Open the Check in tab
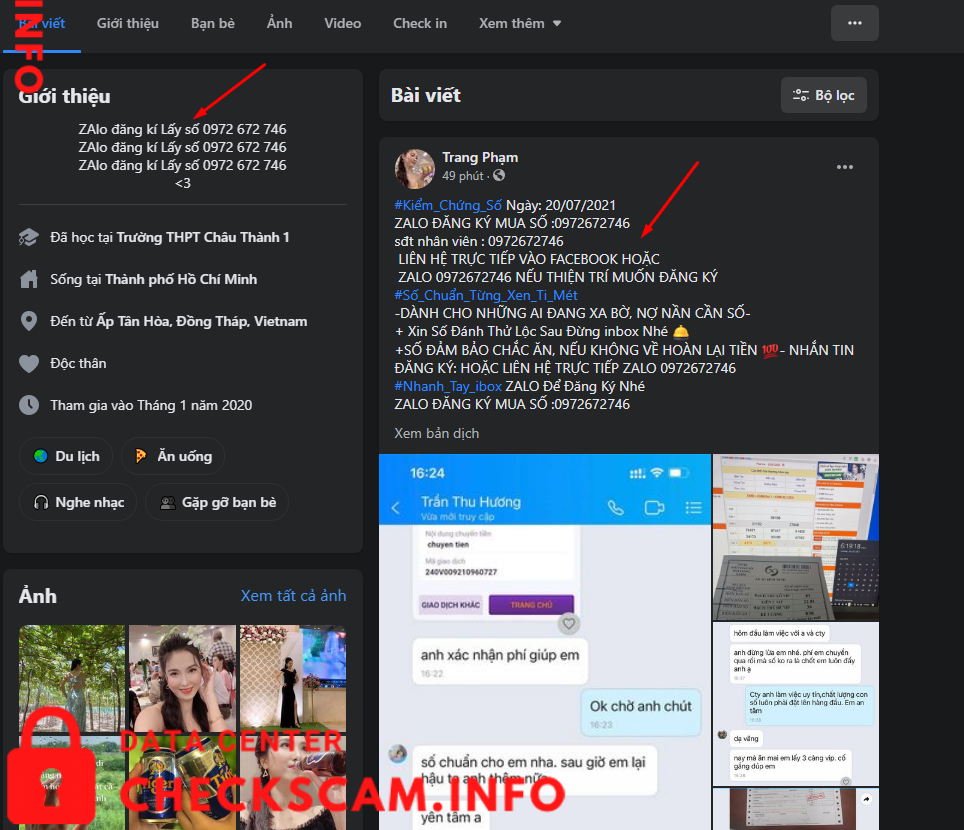Viewport: 964px width, 830px height. 420,23
